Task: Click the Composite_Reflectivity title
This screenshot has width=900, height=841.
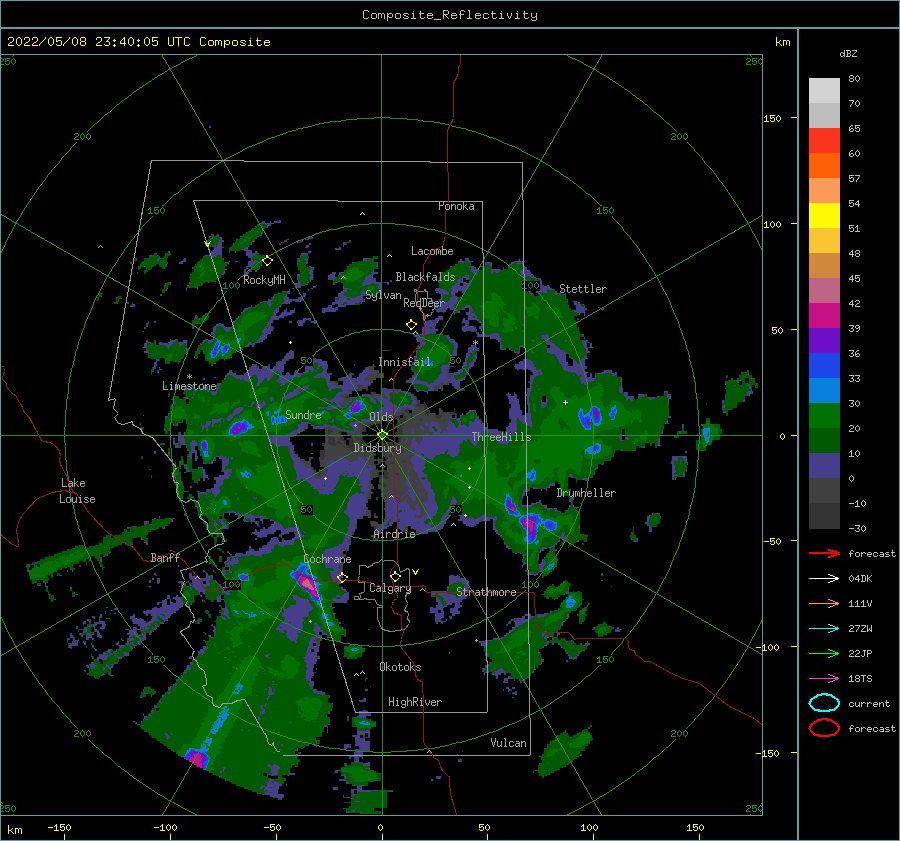Action: coord(450,15)
